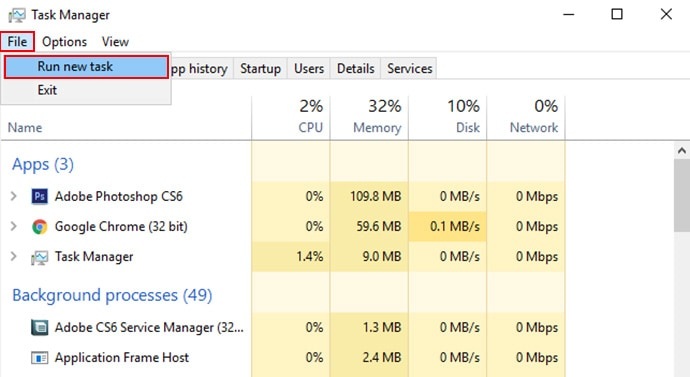Select Adobe CS6 Service Manager name
This screenshot has height=377, width=690.
click(149, 327)
